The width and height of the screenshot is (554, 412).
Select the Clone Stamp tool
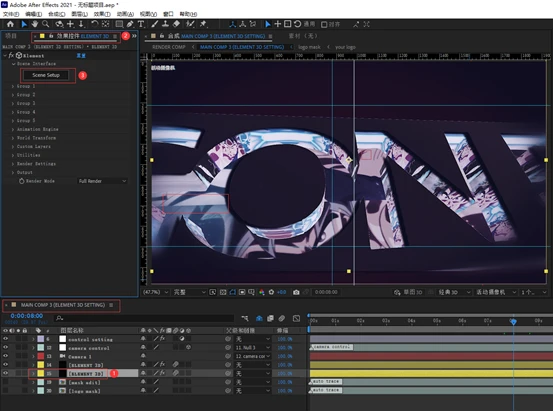(x=165, y=24)
